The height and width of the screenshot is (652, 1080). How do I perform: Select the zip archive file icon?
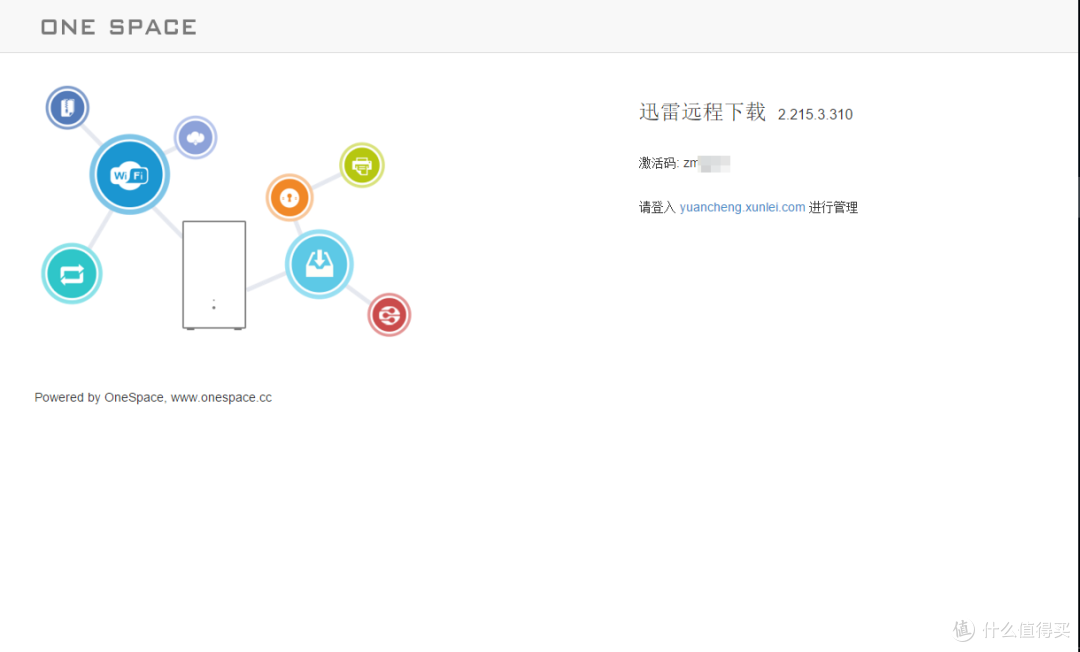pyautogui.click(x=67, y=107)
